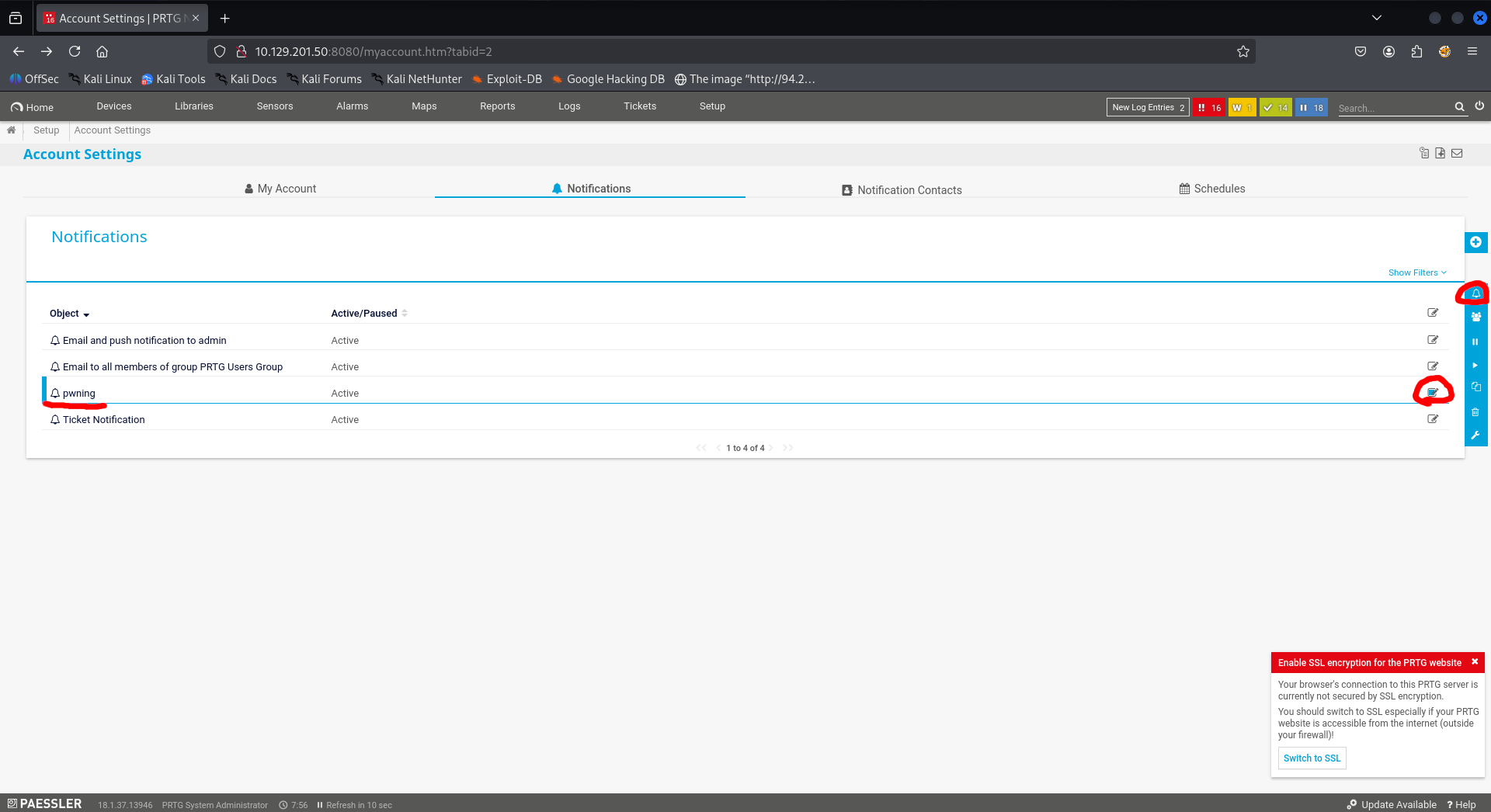1491x812 pixels.
Task: Click the logout power icon
Action: pos(1479,106)
